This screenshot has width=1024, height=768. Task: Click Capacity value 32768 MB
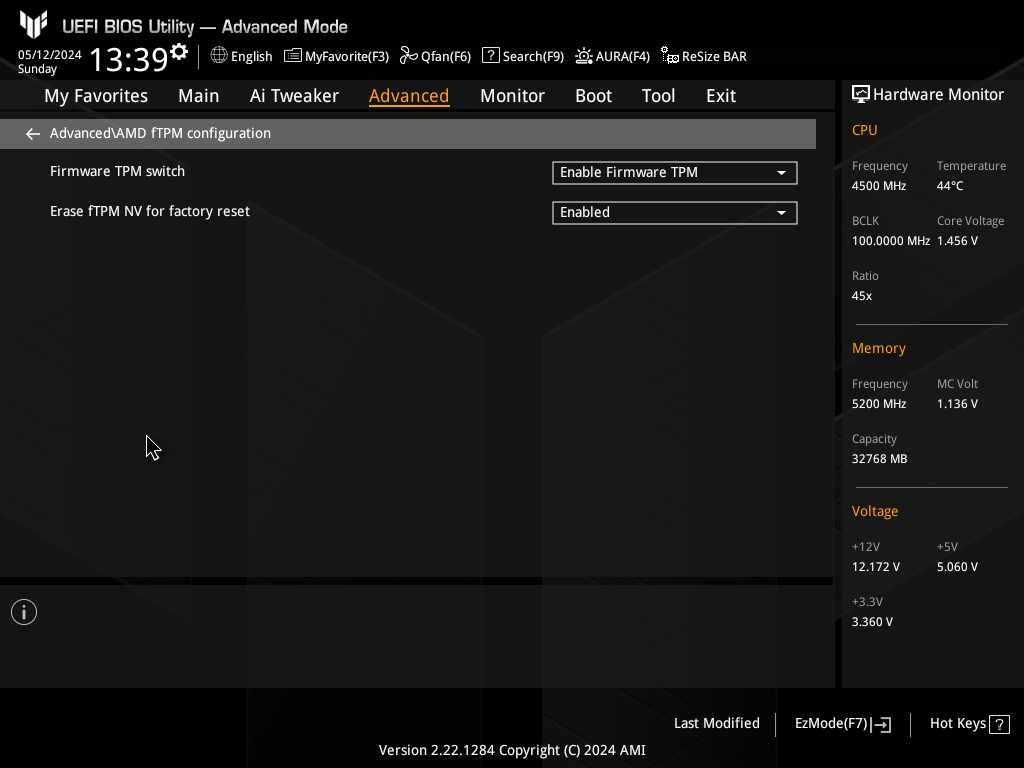(x=879, y=459)
